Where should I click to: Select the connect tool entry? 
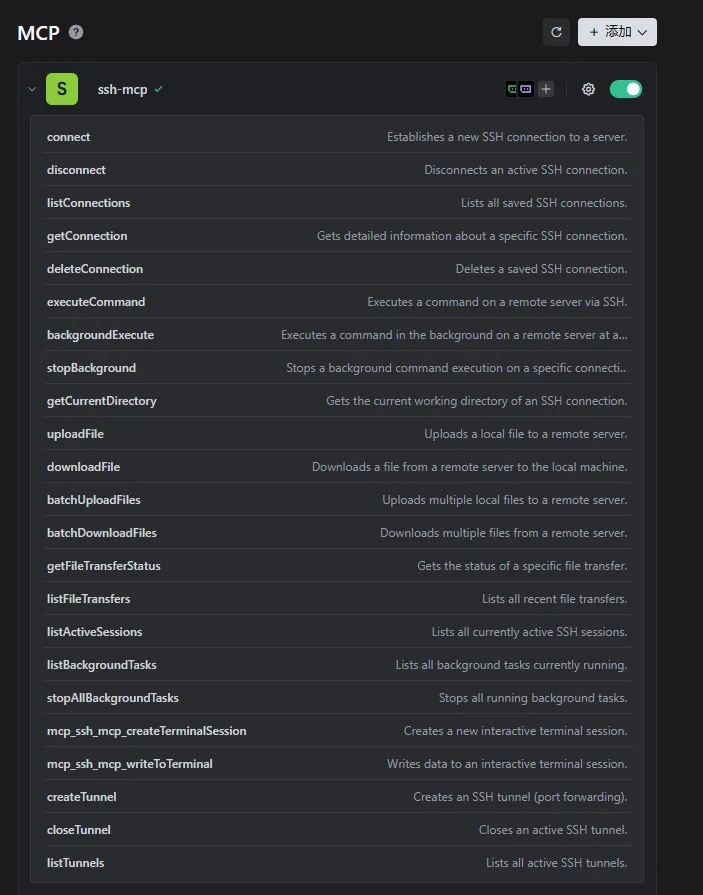coord(338,137)
